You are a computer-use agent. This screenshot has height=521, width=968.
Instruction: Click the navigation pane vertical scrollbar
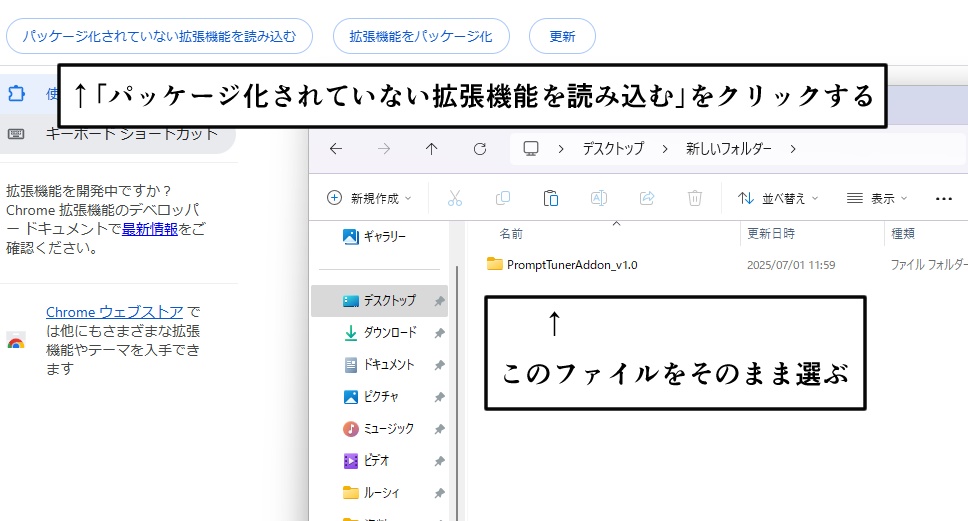pos(457,393)
